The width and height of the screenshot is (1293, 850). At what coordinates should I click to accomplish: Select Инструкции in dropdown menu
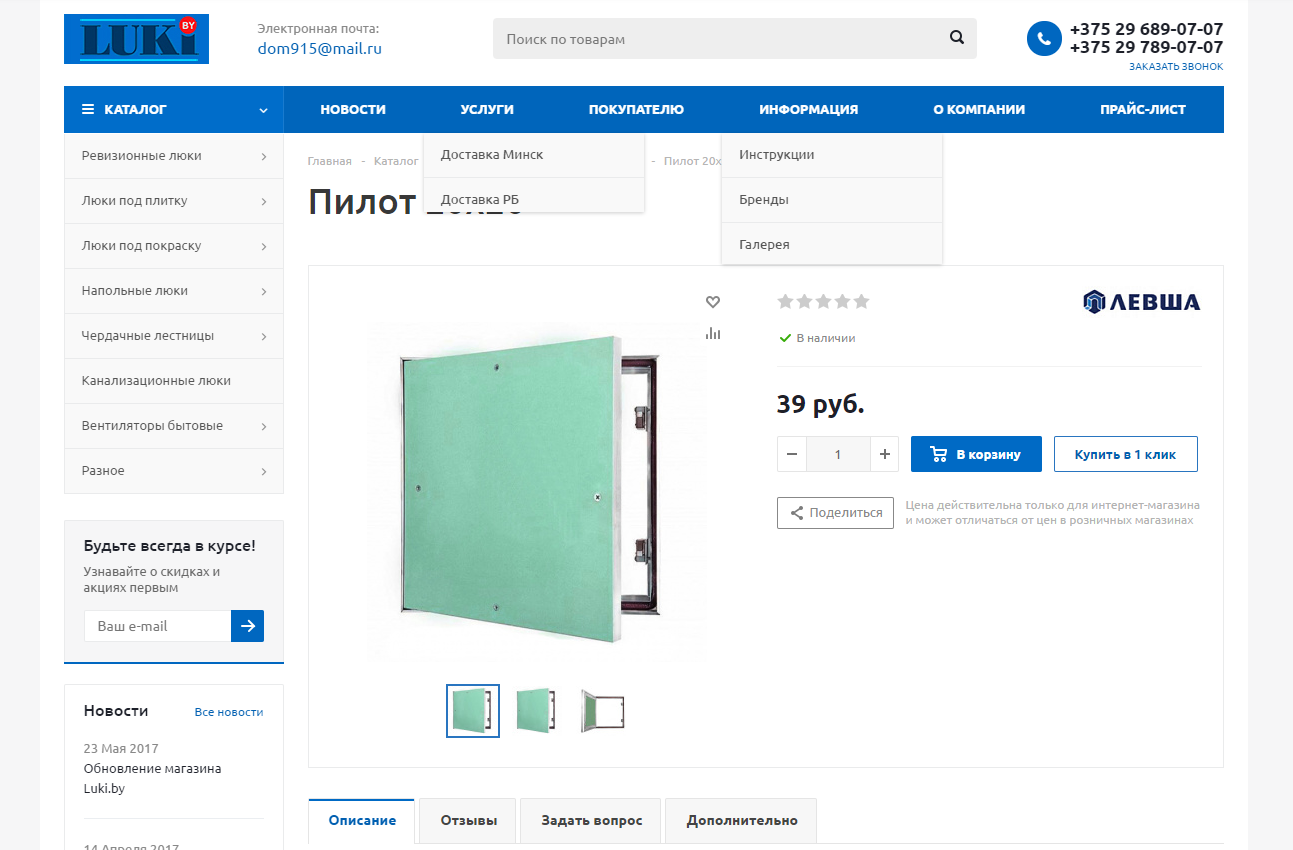click(832, 155)
